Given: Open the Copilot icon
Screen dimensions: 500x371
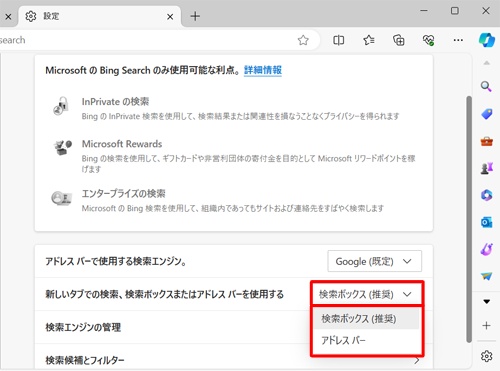Looking at the screenshot, I should tap(487, 40).
